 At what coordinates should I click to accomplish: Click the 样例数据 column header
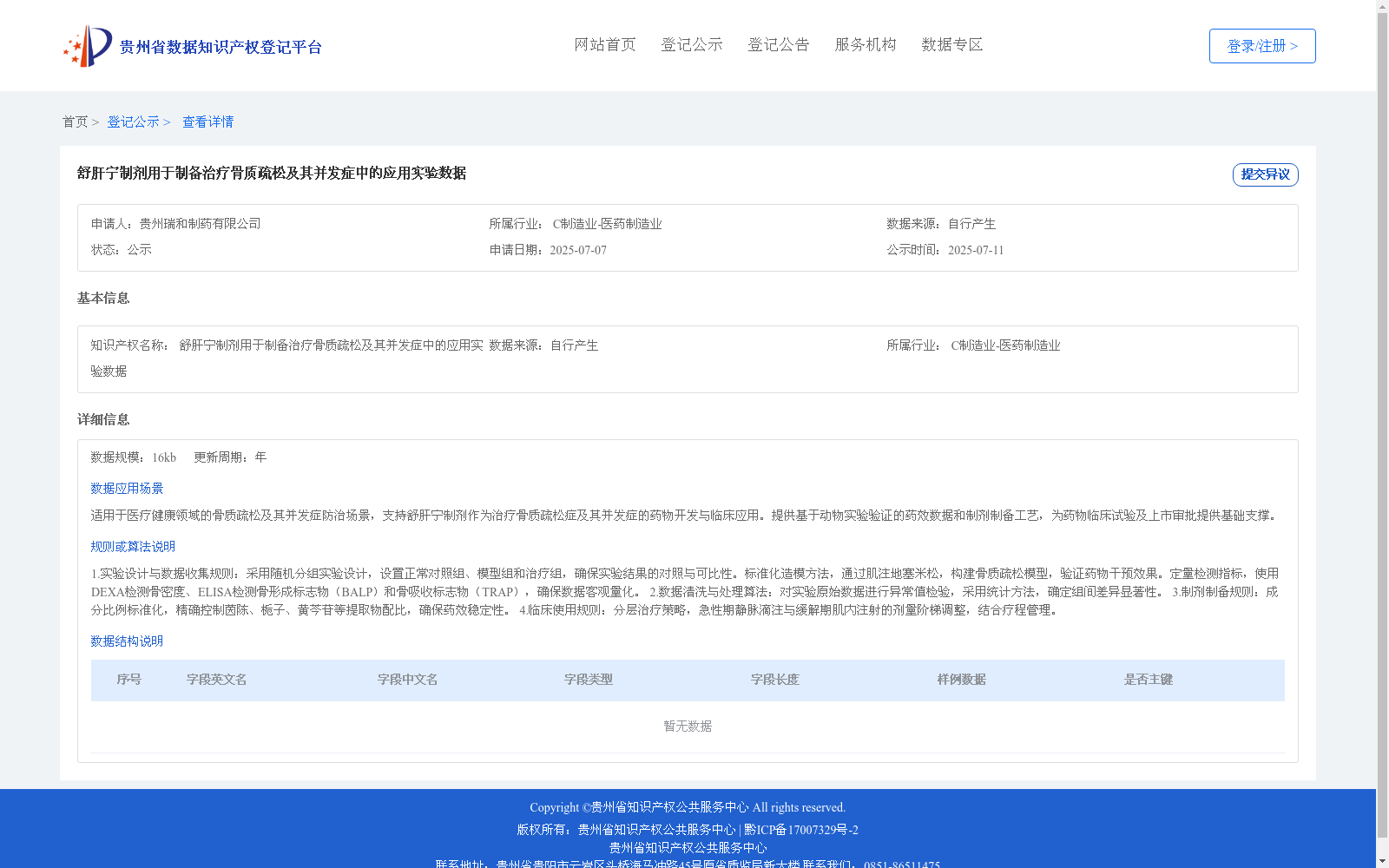[x=962, y=680]
